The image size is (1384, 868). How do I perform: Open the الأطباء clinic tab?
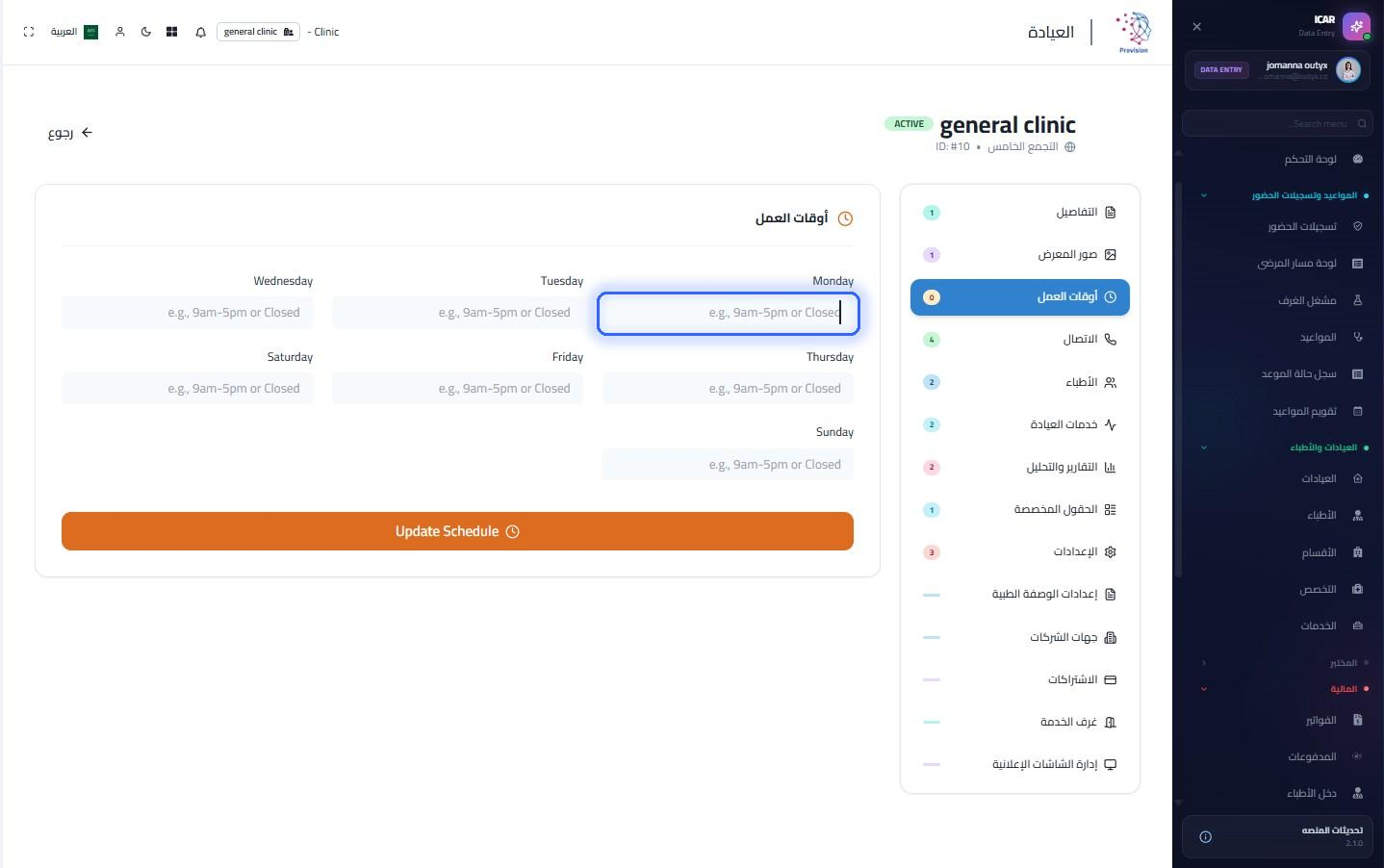[x=1020, y=382]
